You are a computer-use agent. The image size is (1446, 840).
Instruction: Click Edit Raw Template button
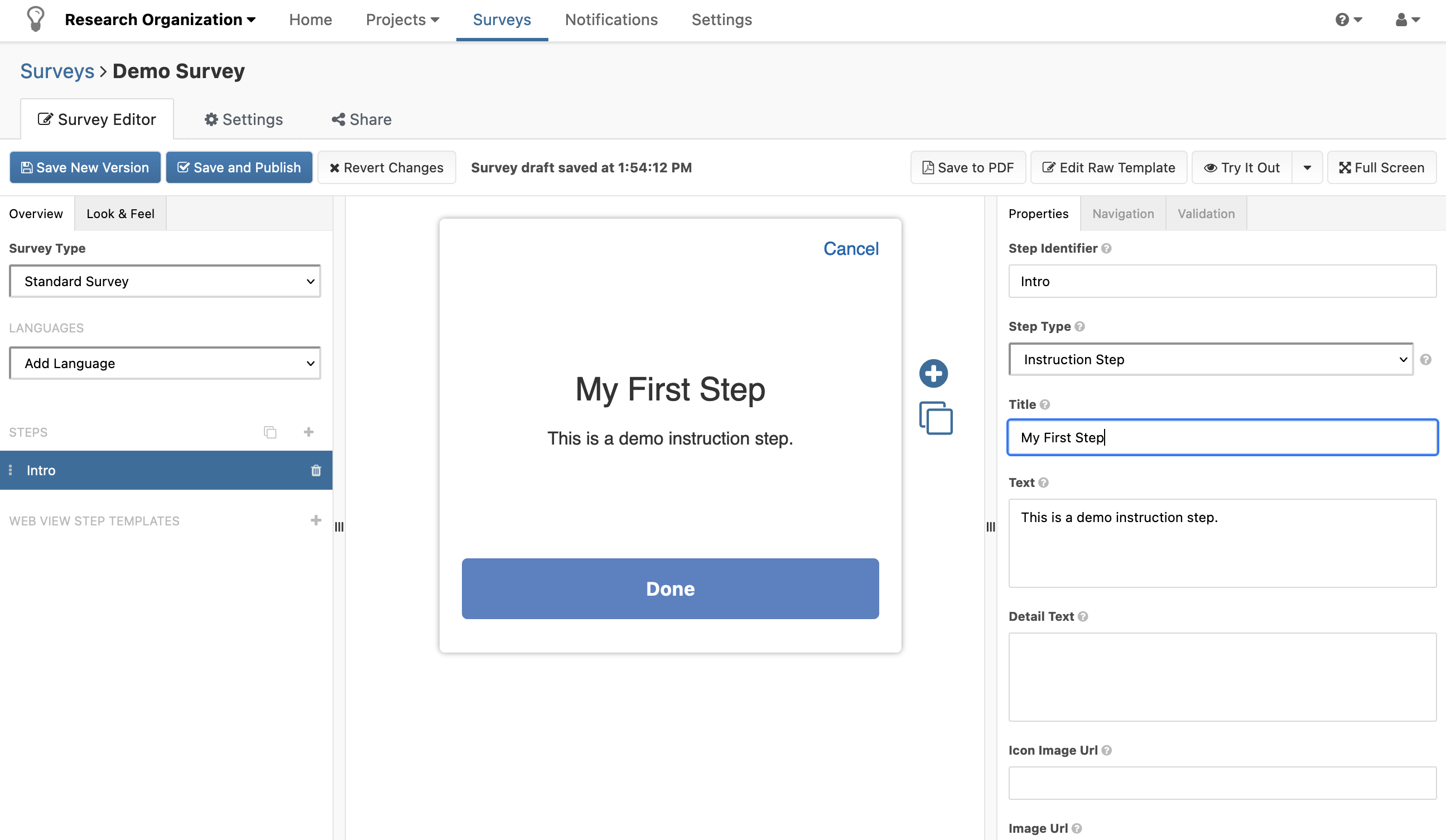click(x=1108, y=167)
